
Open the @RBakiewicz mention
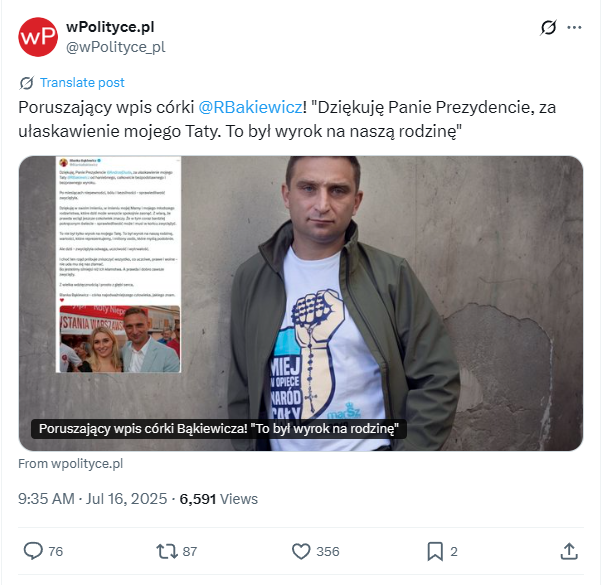[250, 107]
